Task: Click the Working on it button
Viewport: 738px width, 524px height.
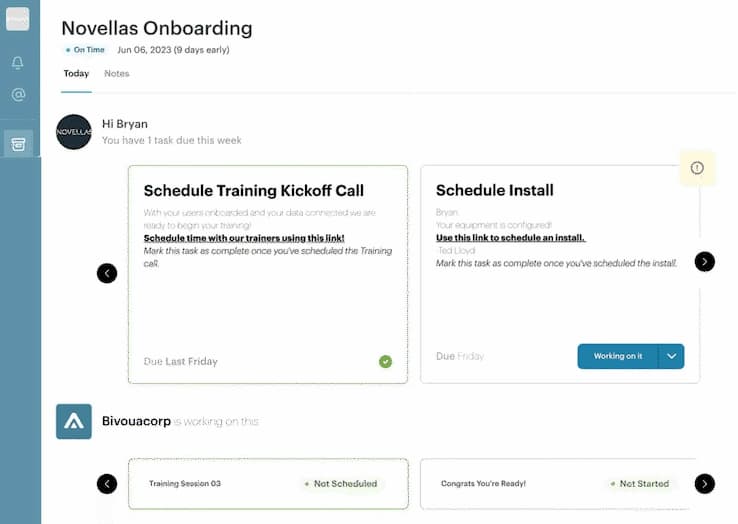Action: pos(618,357)
